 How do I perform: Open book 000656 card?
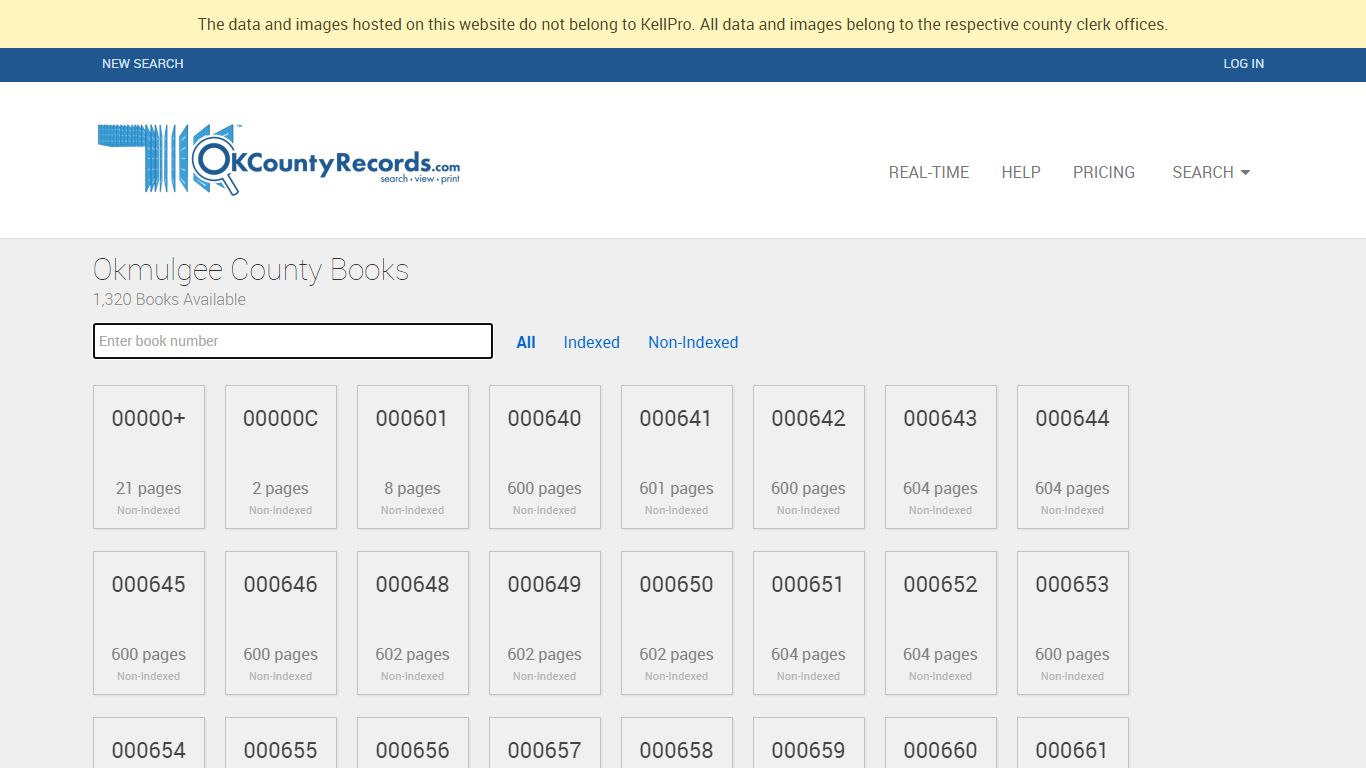pos(413,743)
